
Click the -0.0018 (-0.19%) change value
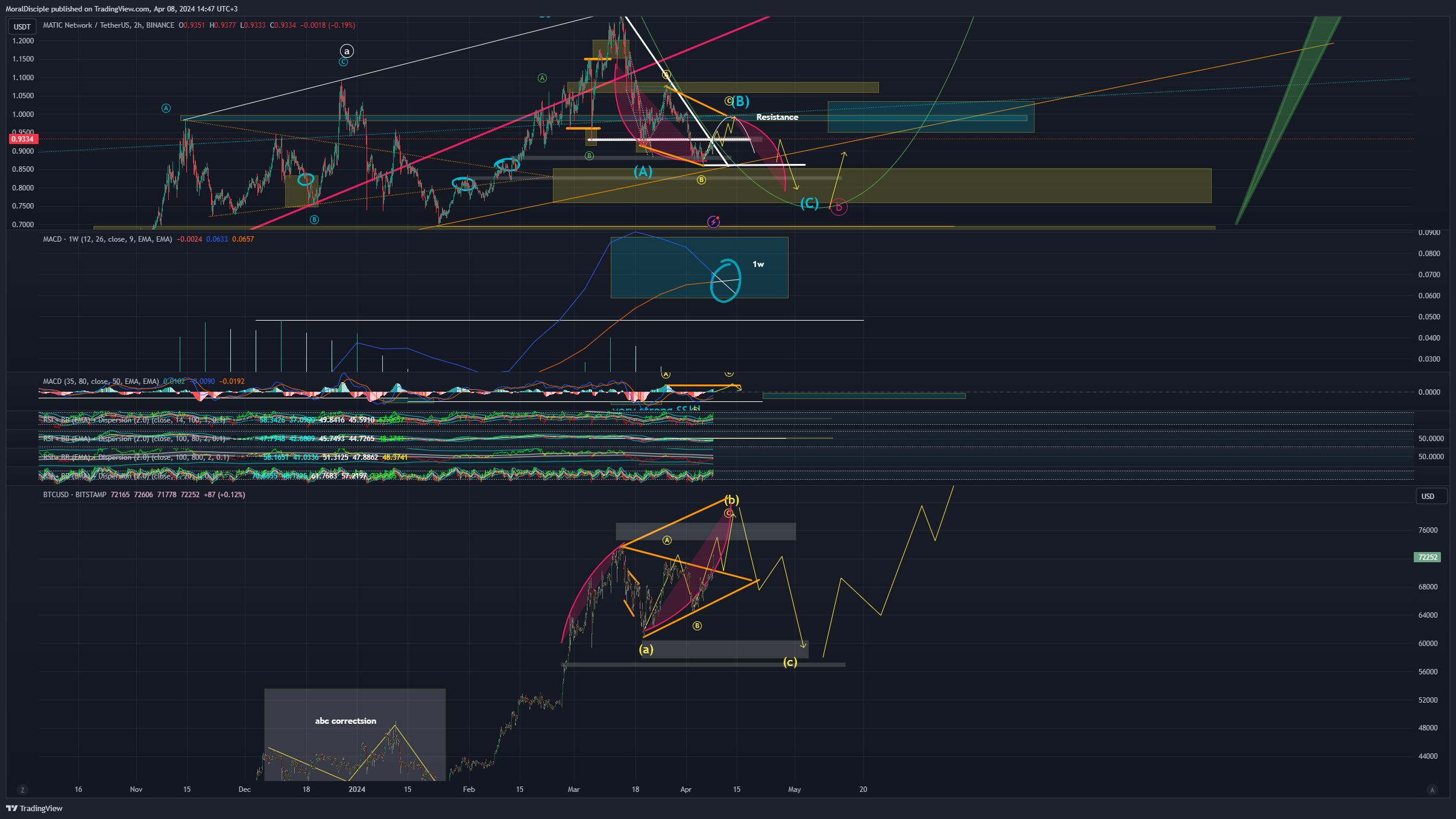[x=328, y=25]
